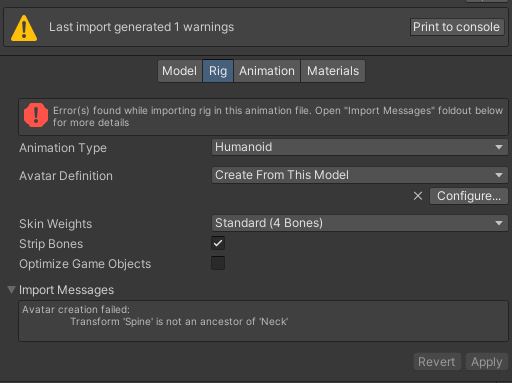
Task: Click the Revert button
Action: [437, 362]
